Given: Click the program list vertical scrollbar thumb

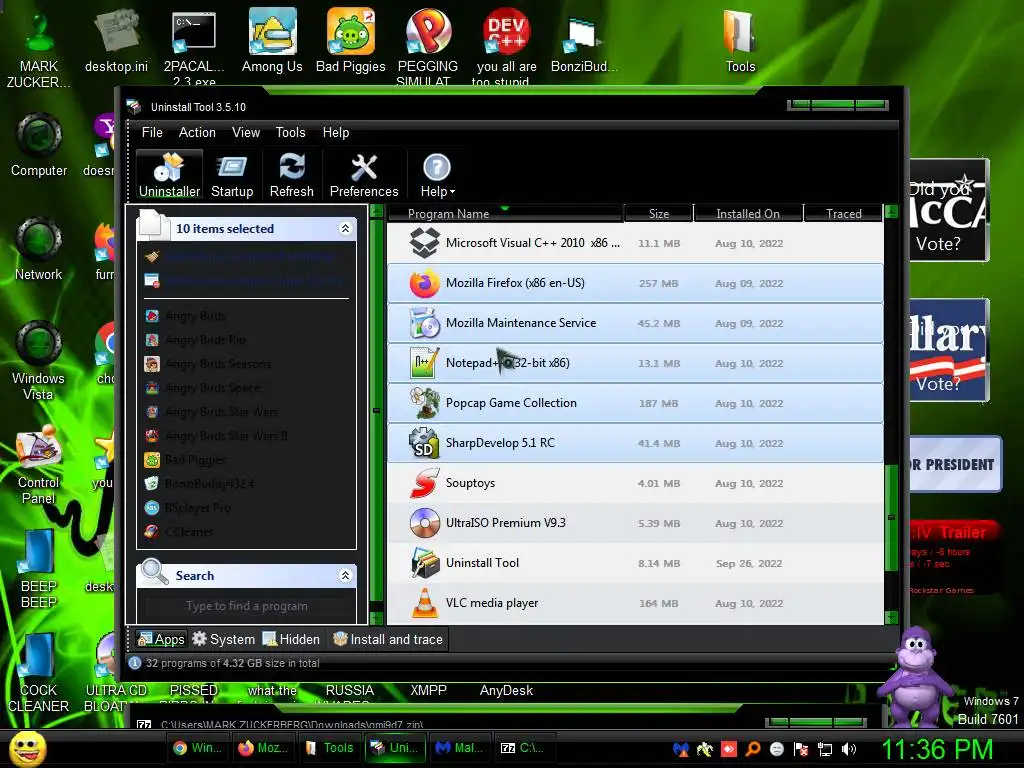Looking at the screenshot, I should [891, 517].
